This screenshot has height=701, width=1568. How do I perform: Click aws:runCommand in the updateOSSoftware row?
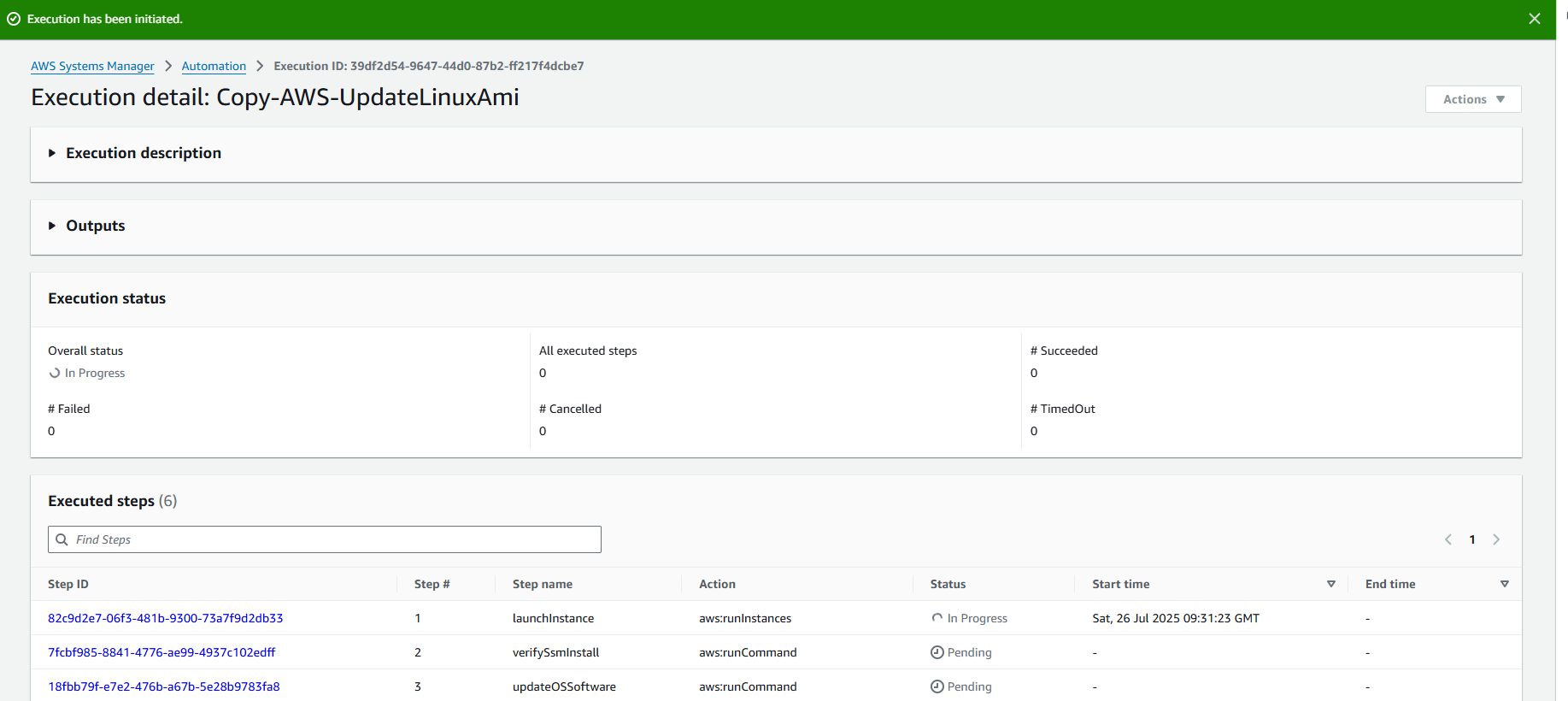point(748,686)
